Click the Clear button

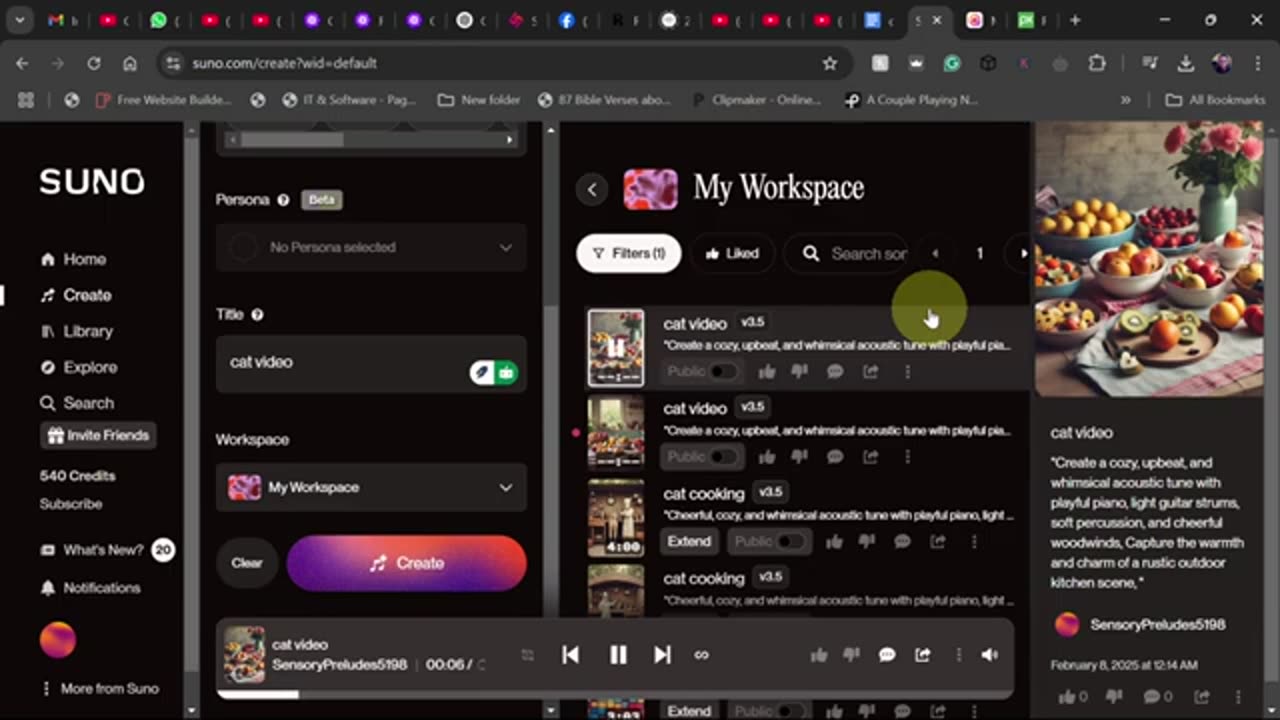pyautogui.click(x=247, y=563)
